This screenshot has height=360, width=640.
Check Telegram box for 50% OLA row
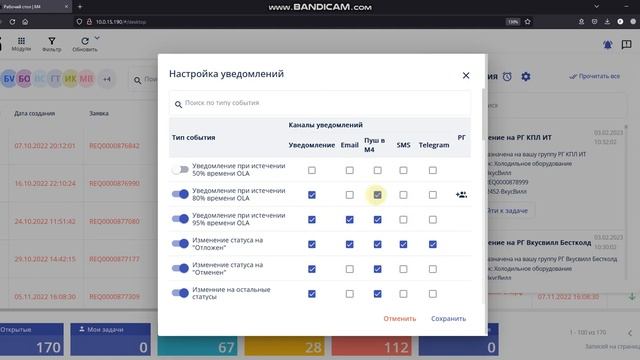tap(433, 170)
